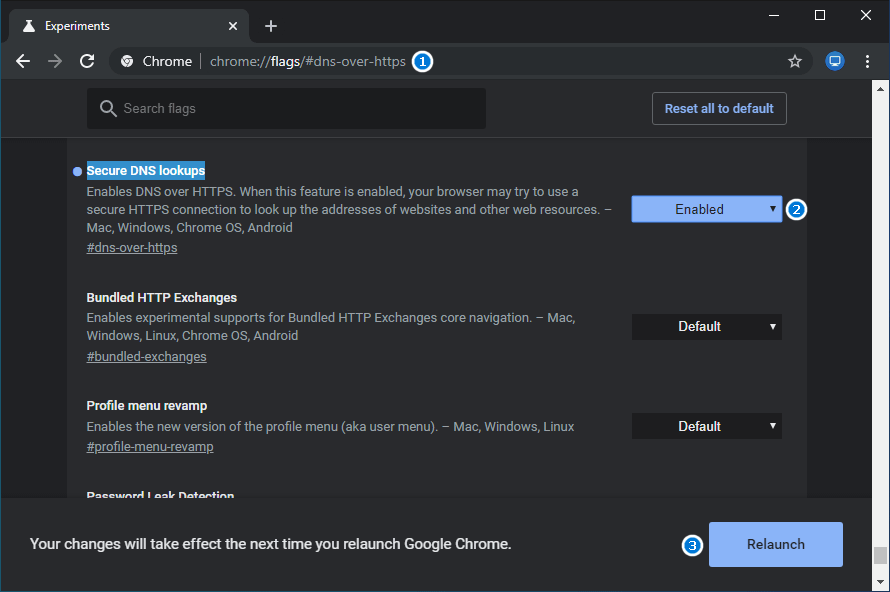Bookmark this page with the star icon
Image resolution: width=890 pixels, height=592 pixels.
coord(795,61)
